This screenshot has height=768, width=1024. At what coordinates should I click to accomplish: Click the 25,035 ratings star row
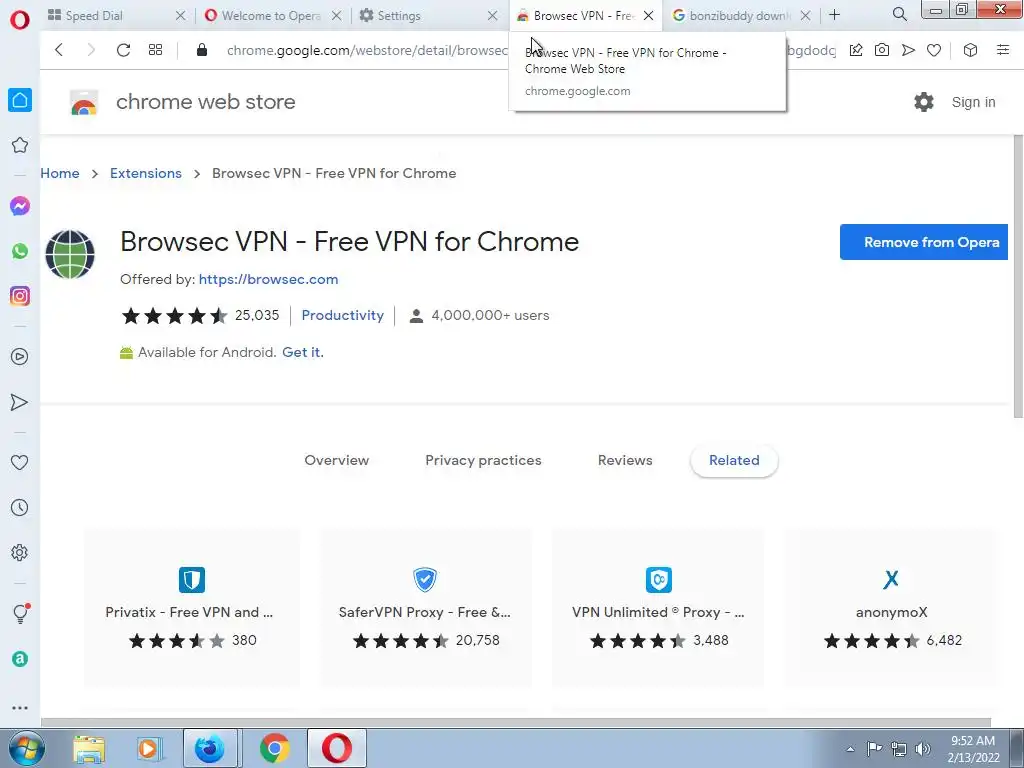coord(200,315)
